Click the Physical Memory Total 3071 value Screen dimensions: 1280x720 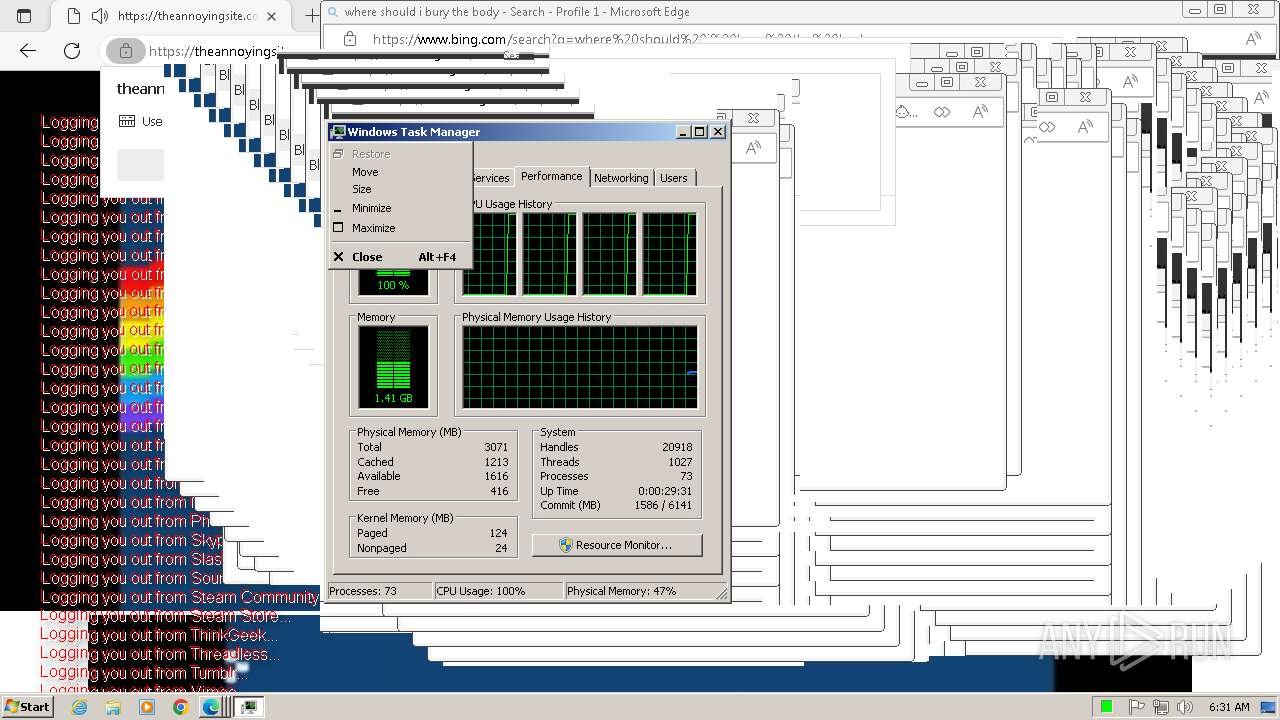tap(496, 447)
